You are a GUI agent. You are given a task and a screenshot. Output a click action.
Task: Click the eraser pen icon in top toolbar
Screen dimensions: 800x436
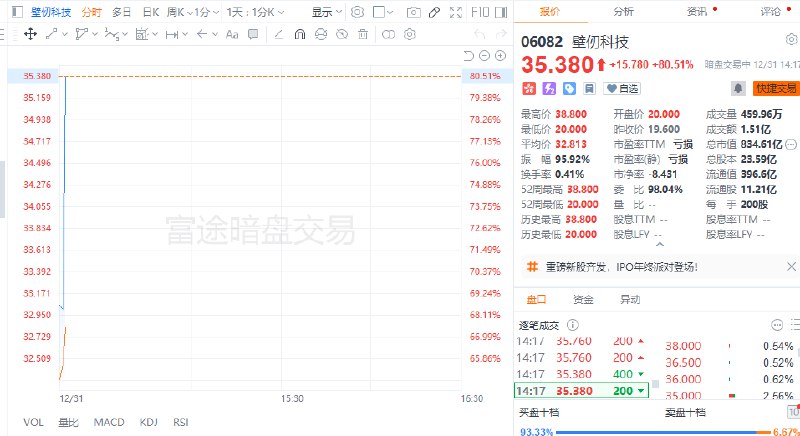[x=434, y=12]
